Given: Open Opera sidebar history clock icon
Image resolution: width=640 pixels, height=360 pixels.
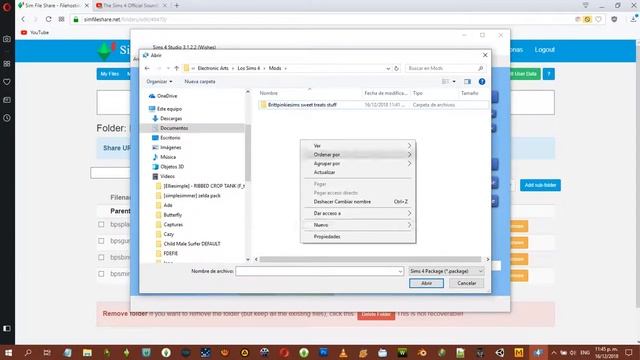Looking at the screenshot, I should coord(7,118).
